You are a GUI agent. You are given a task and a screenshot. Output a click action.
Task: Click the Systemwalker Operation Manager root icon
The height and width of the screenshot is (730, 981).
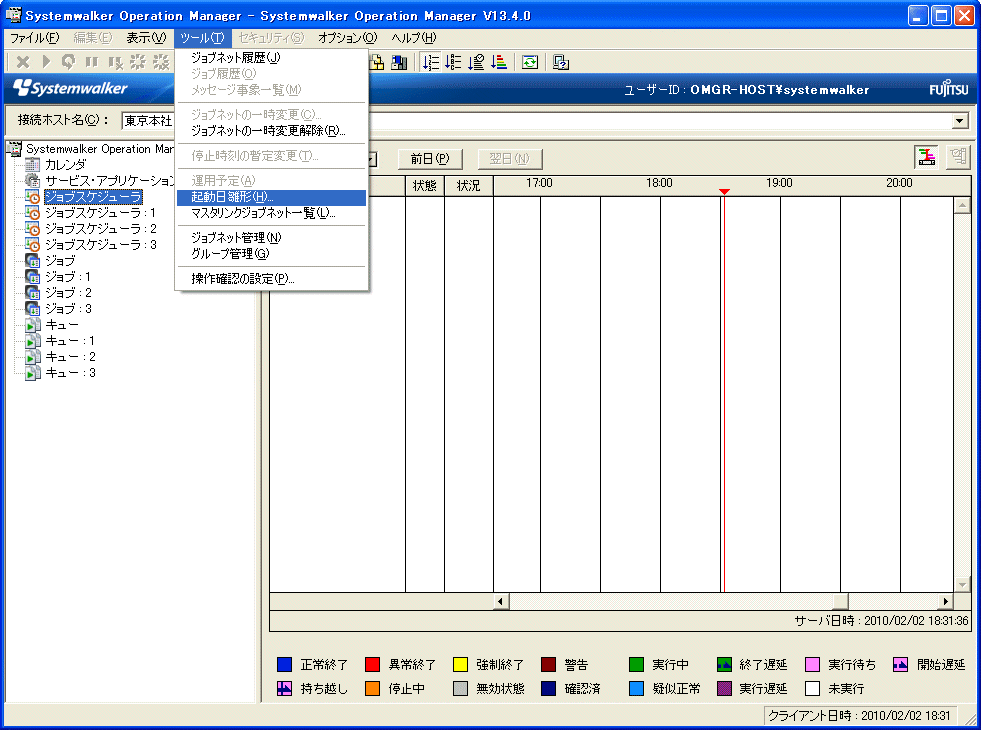point(14,149)
